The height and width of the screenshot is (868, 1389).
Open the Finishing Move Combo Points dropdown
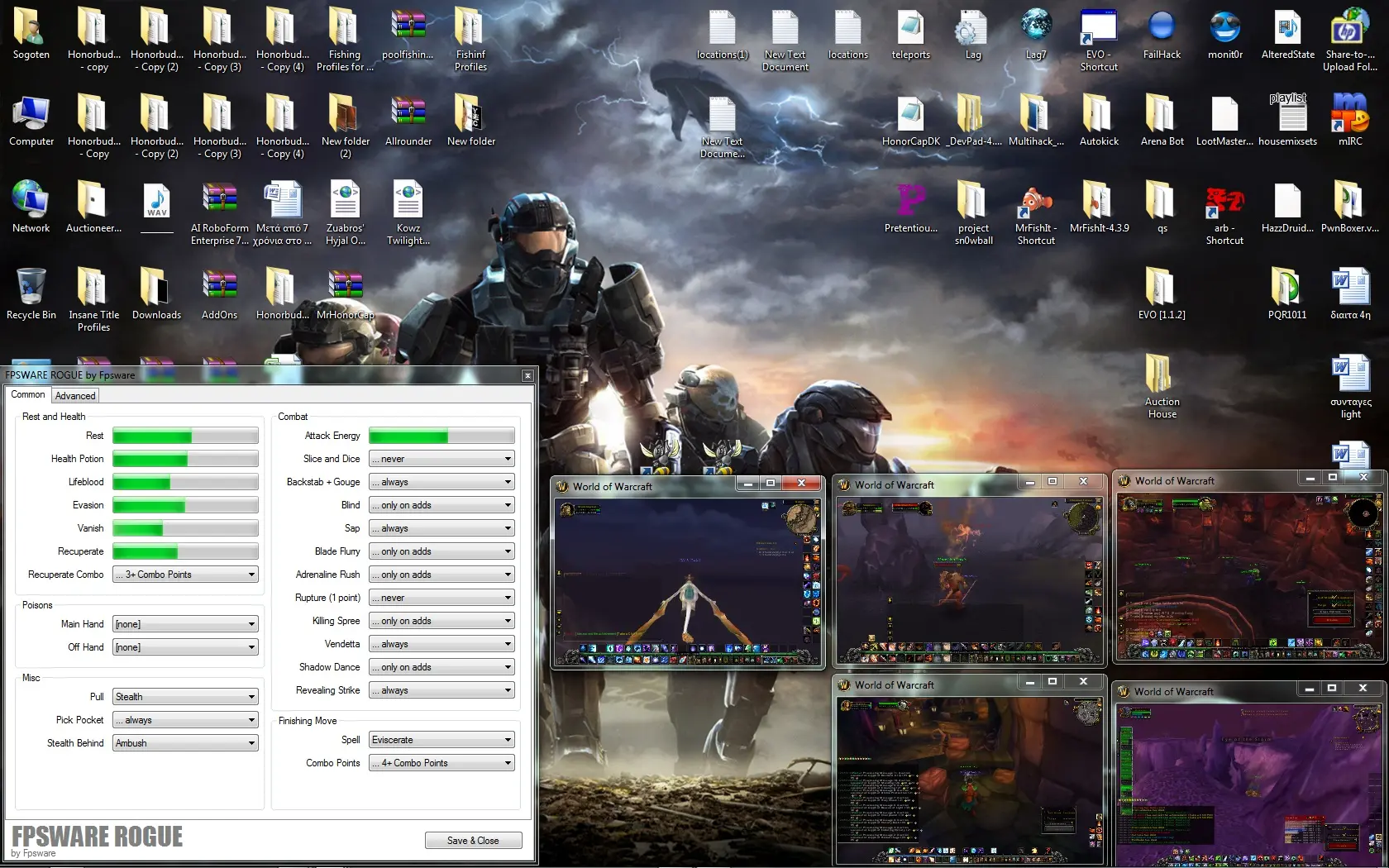point(442,763)
